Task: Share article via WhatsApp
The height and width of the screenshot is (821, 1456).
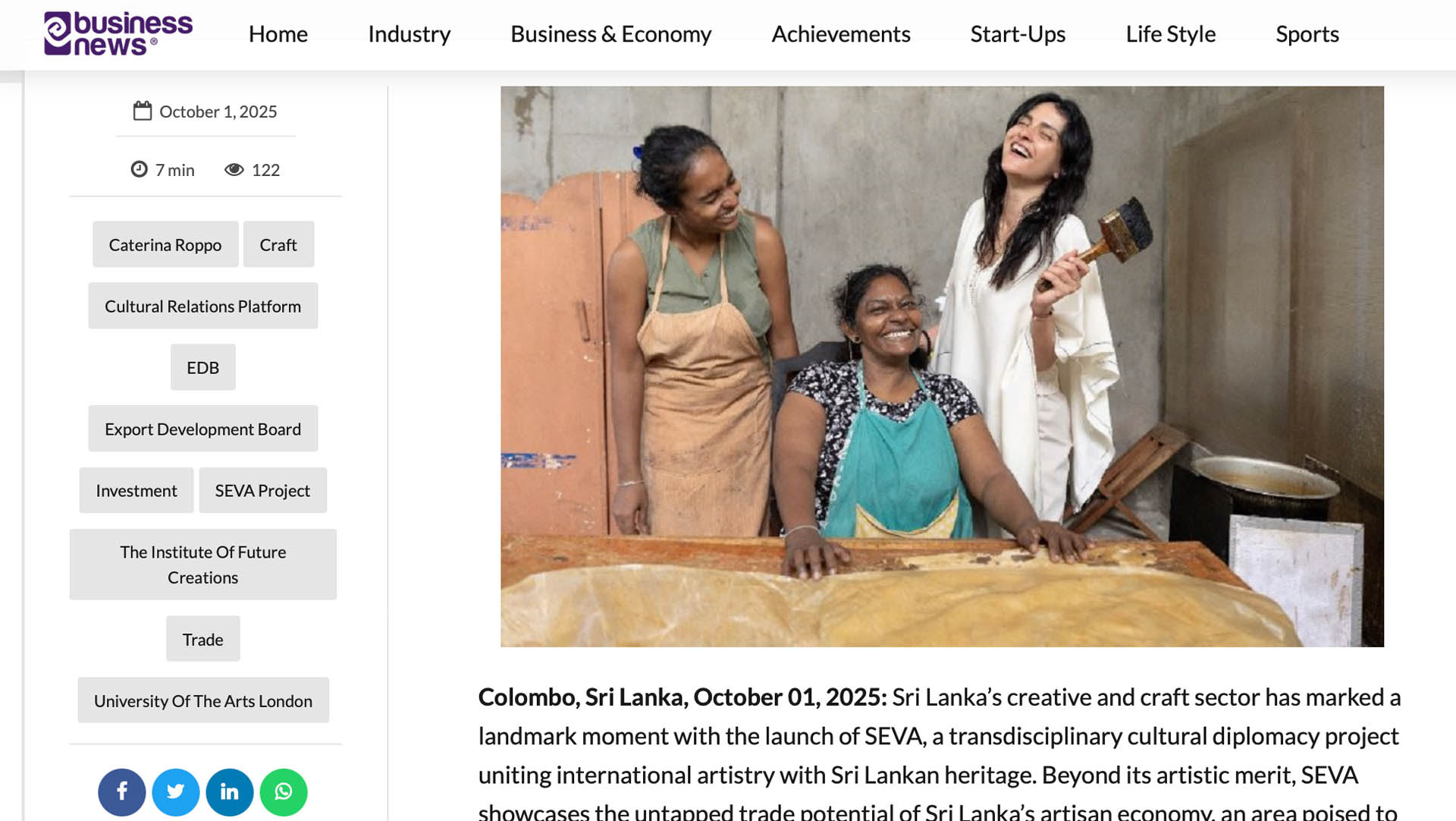Action: point(283,792)
